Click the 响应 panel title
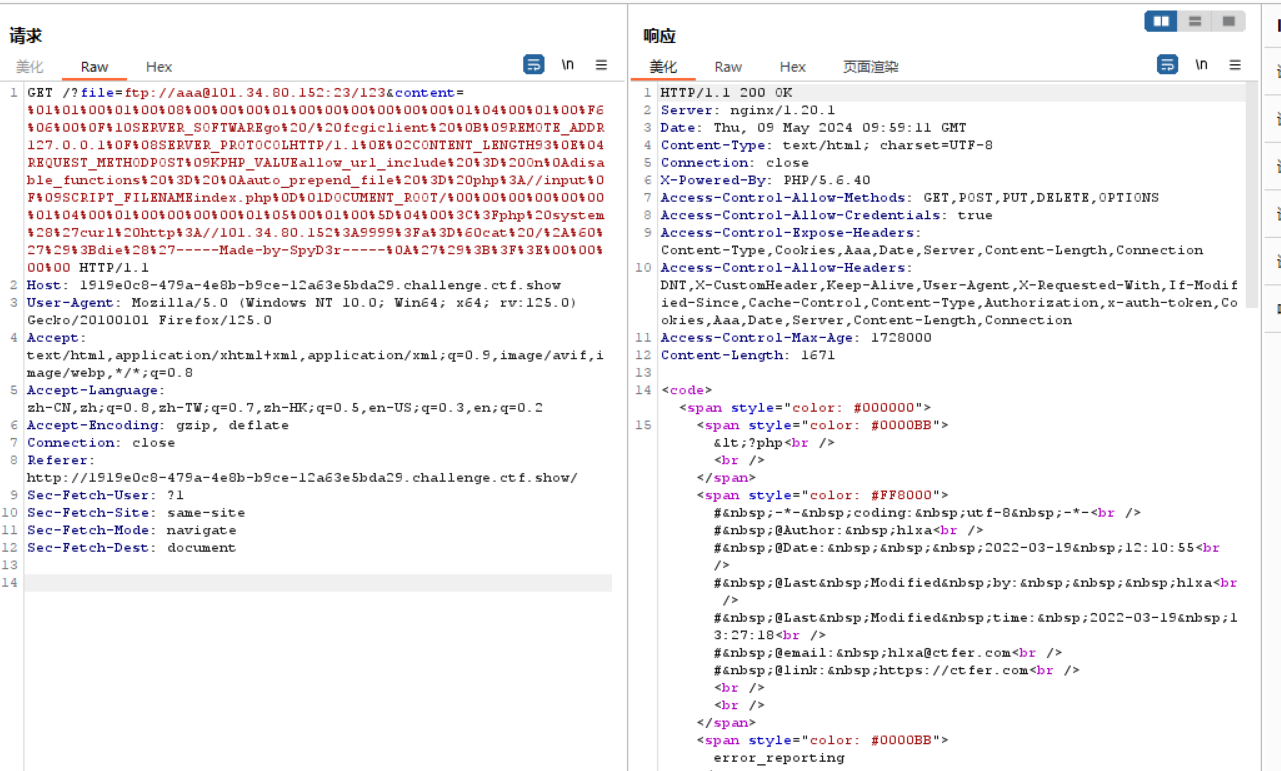 (x=660, y=36)
